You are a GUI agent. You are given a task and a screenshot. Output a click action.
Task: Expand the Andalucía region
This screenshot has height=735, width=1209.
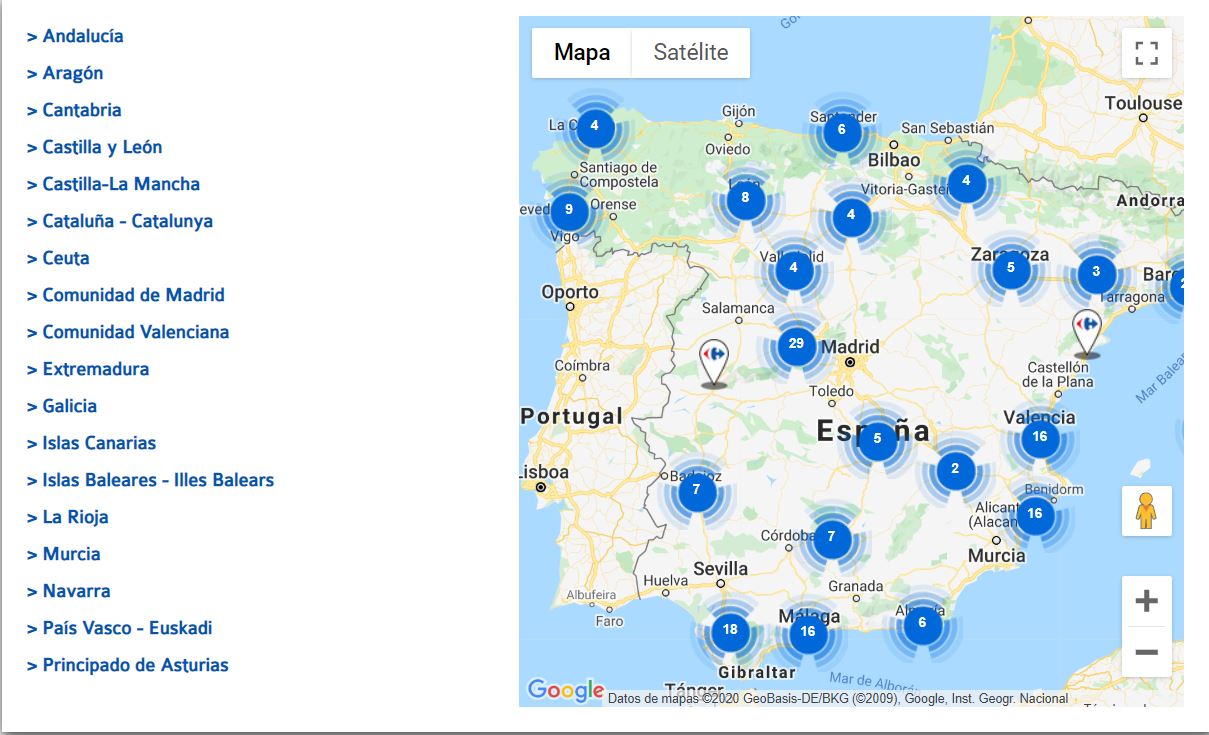click(x=82, y=36)
